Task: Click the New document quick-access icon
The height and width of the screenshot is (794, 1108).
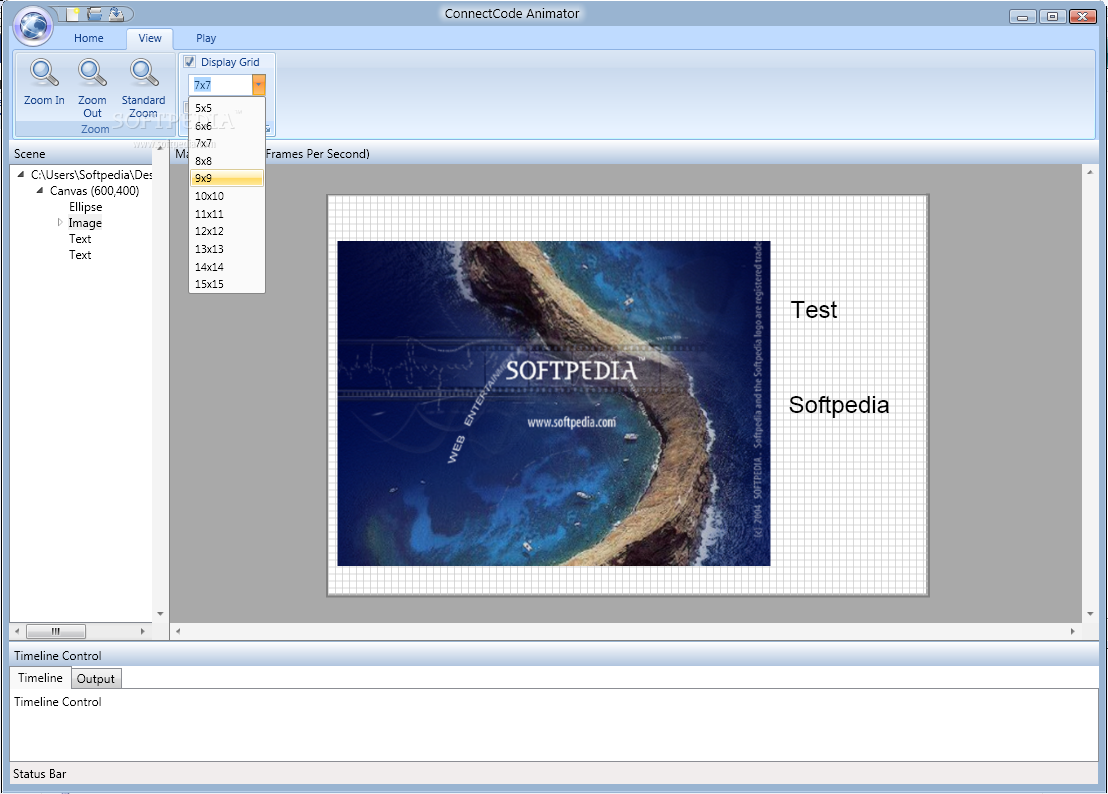Action: (x=73, y=13)
